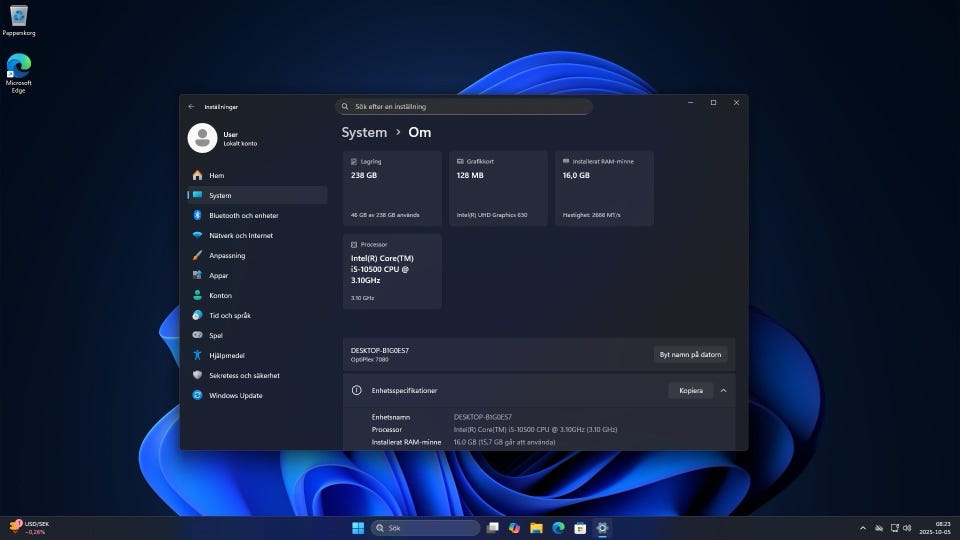The image size is (960, 540).
Task: Open the Lagring storage card
Action: click(391, 188)
